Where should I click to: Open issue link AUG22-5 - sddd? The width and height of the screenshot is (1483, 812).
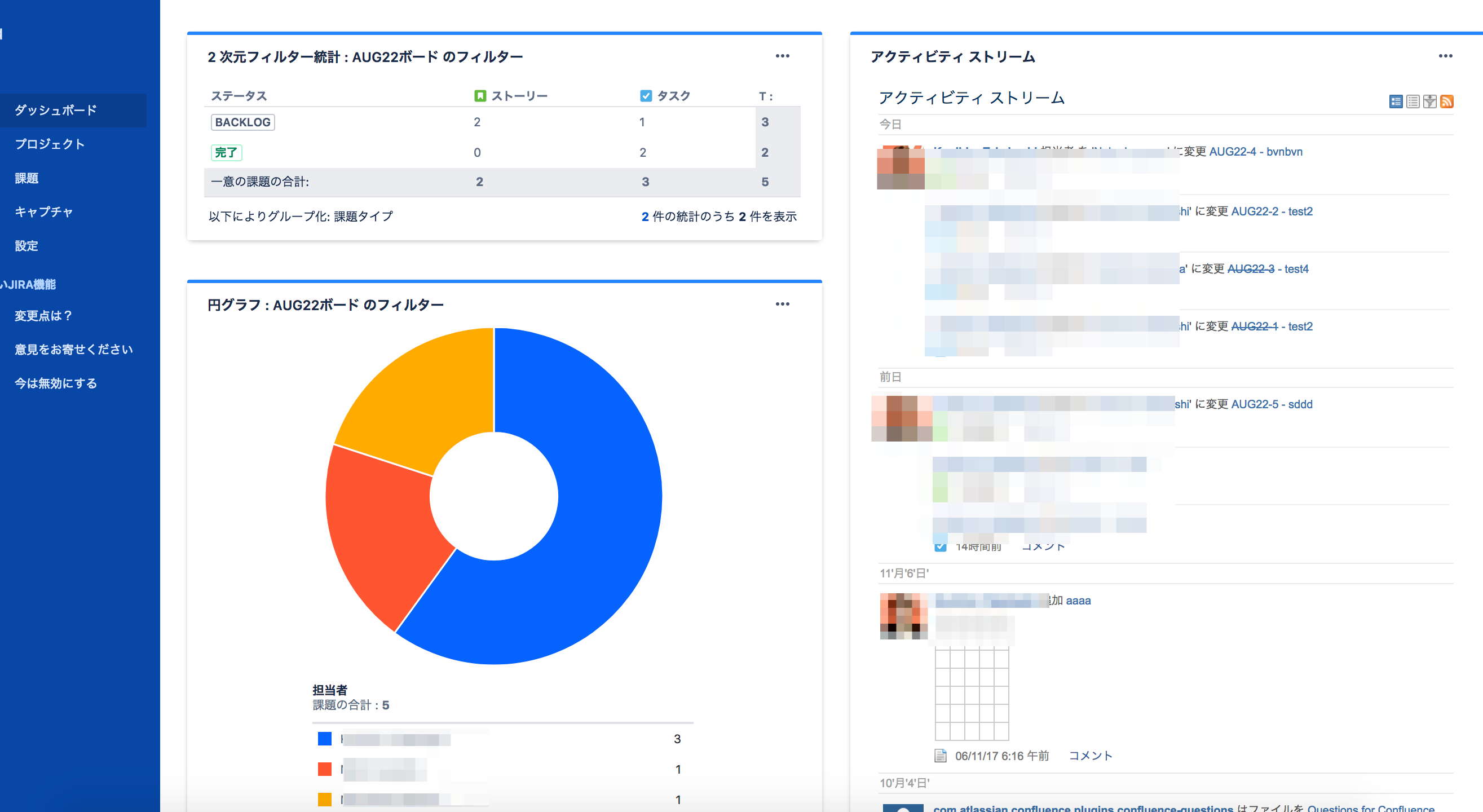coord(1272,404)
